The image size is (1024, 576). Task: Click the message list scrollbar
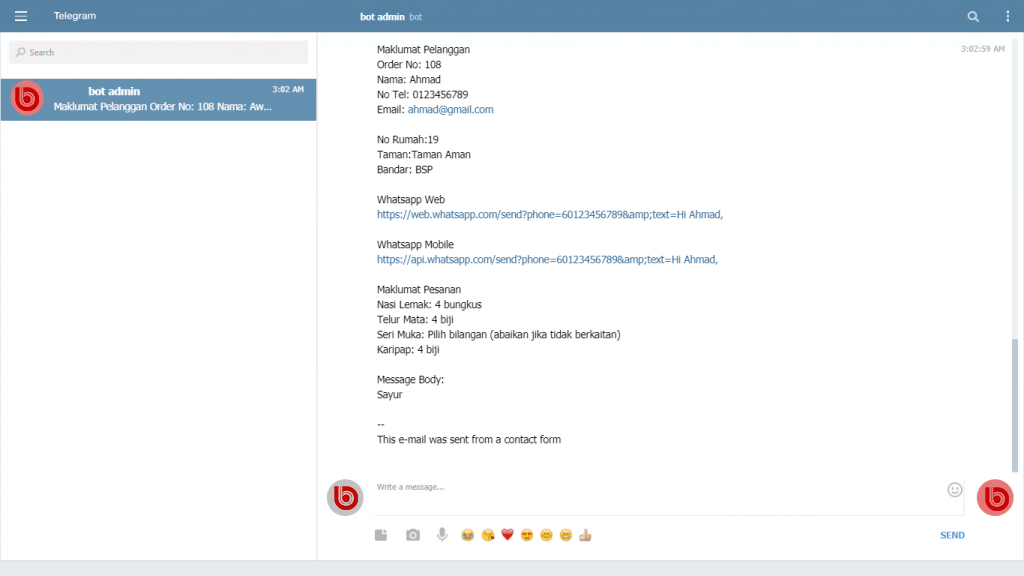[x=1016, y=400]
